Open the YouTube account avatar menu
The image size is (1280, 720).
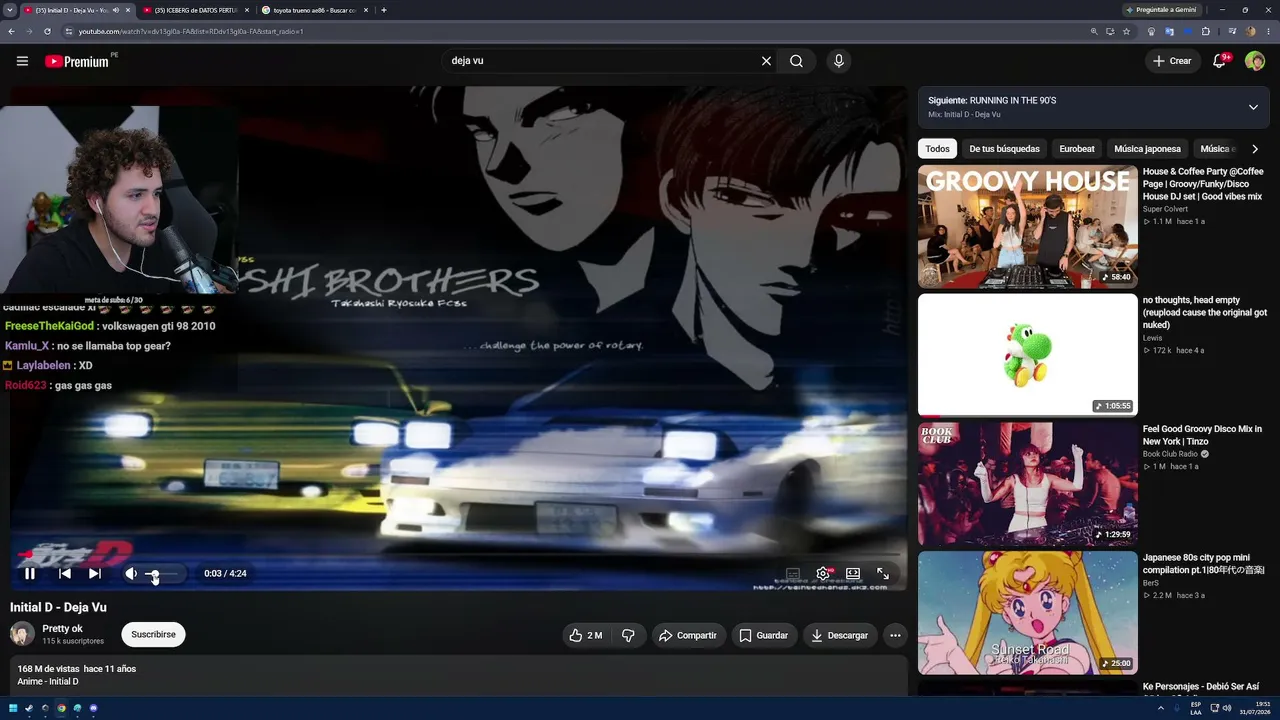point(1255,61)
